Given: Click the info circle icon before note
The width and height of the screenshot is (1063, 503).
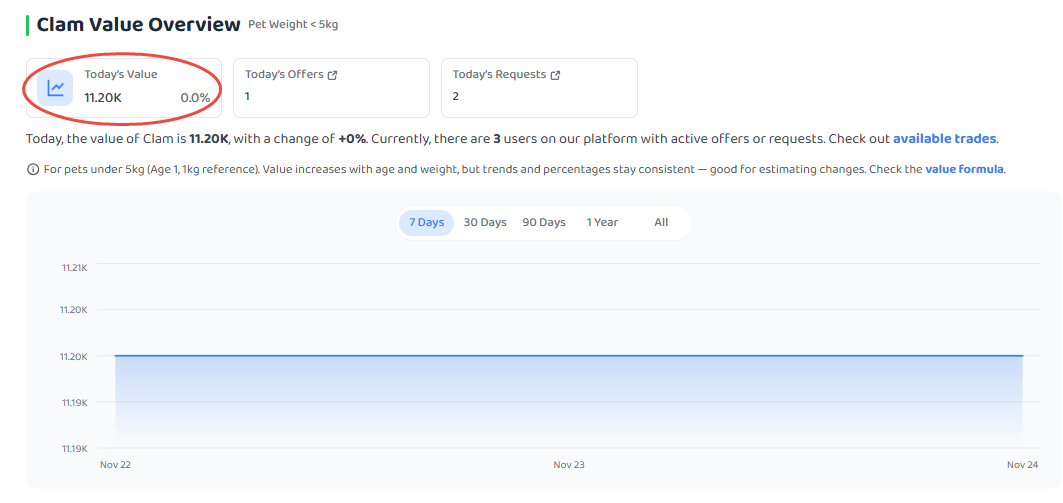Looking at the screenshot, I should pos(33,169).
